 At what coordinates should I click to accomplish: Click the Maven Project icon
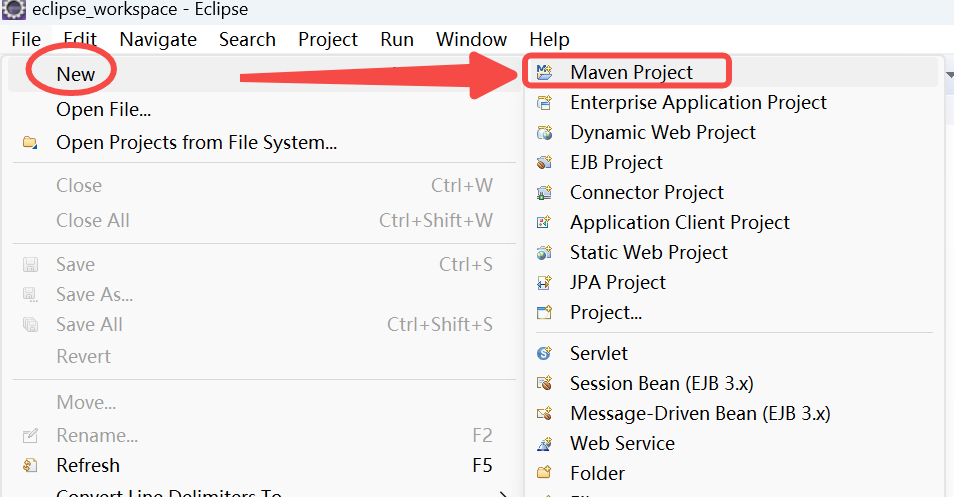(545, 72)
